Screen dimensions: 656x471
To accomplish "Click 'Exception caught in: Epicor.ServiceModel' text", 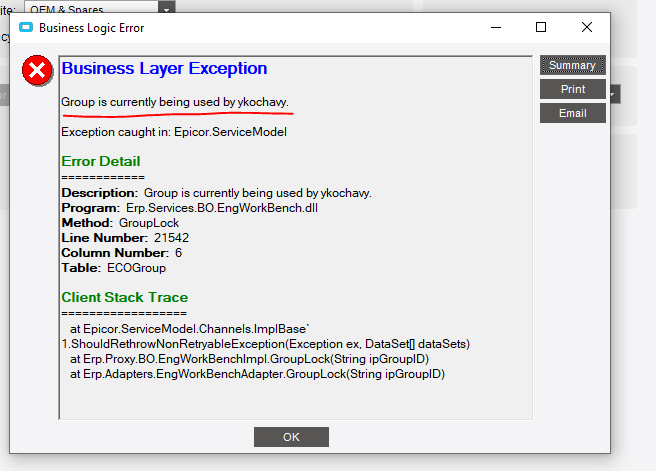I will pyautogui.click(x=174, y=132).
